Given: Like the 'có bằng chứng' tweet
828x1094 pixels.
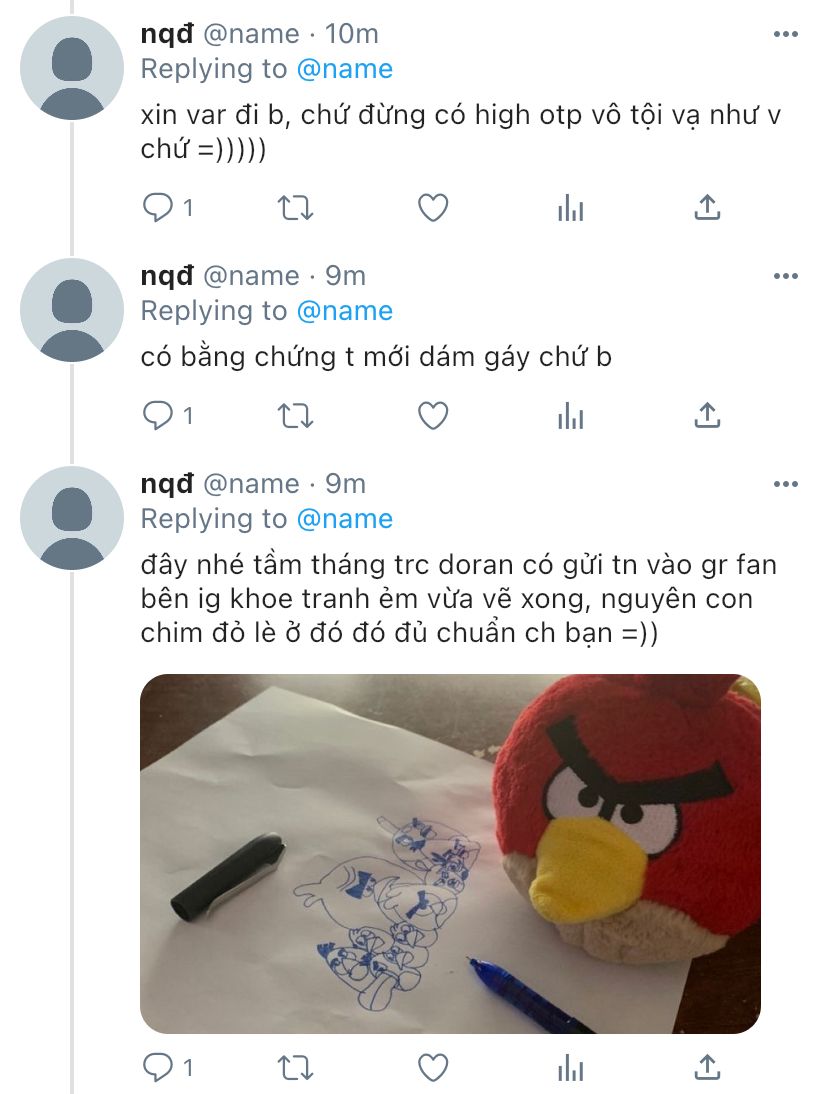Looking at the screenshot, I should (432, 416).
